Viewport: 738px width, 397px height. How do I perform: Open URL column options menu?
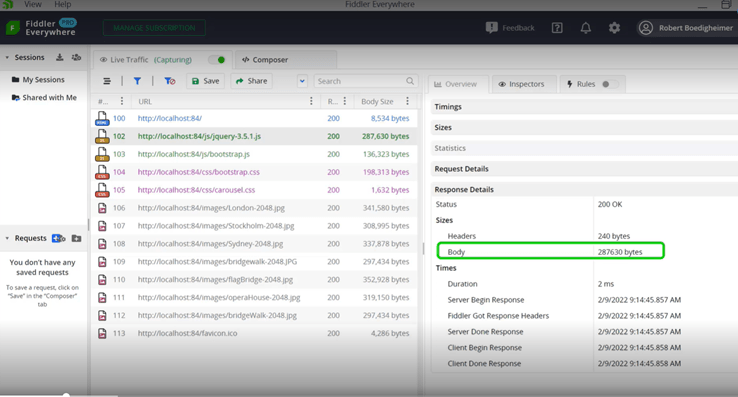311,101
